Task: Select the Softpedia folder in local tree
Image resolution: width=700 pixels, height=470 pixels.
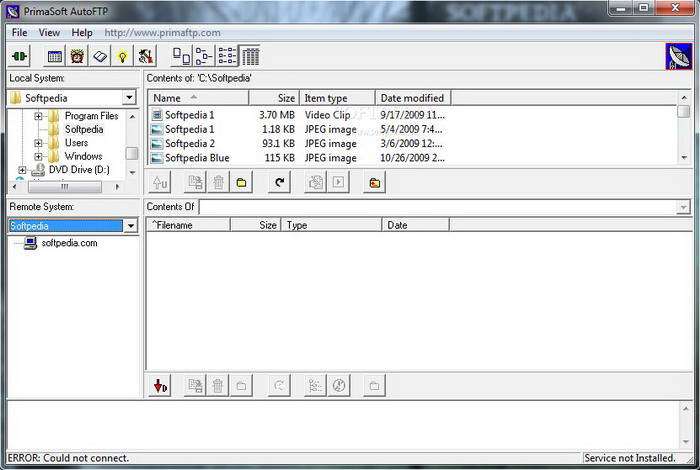Action: click(84, 129)
